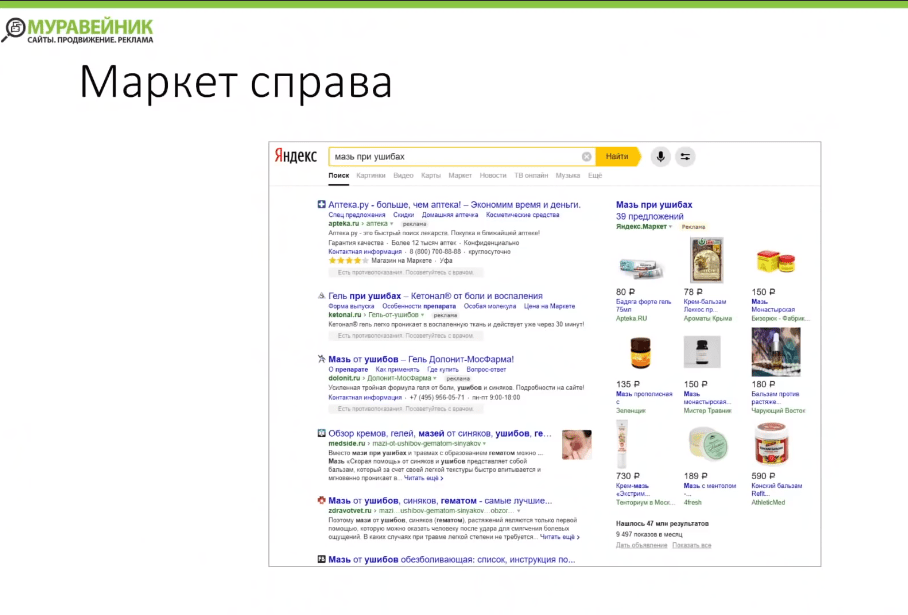Click the 'Особая молекула' sitelink
The image size is (908, 615).
tap(490, 306)
